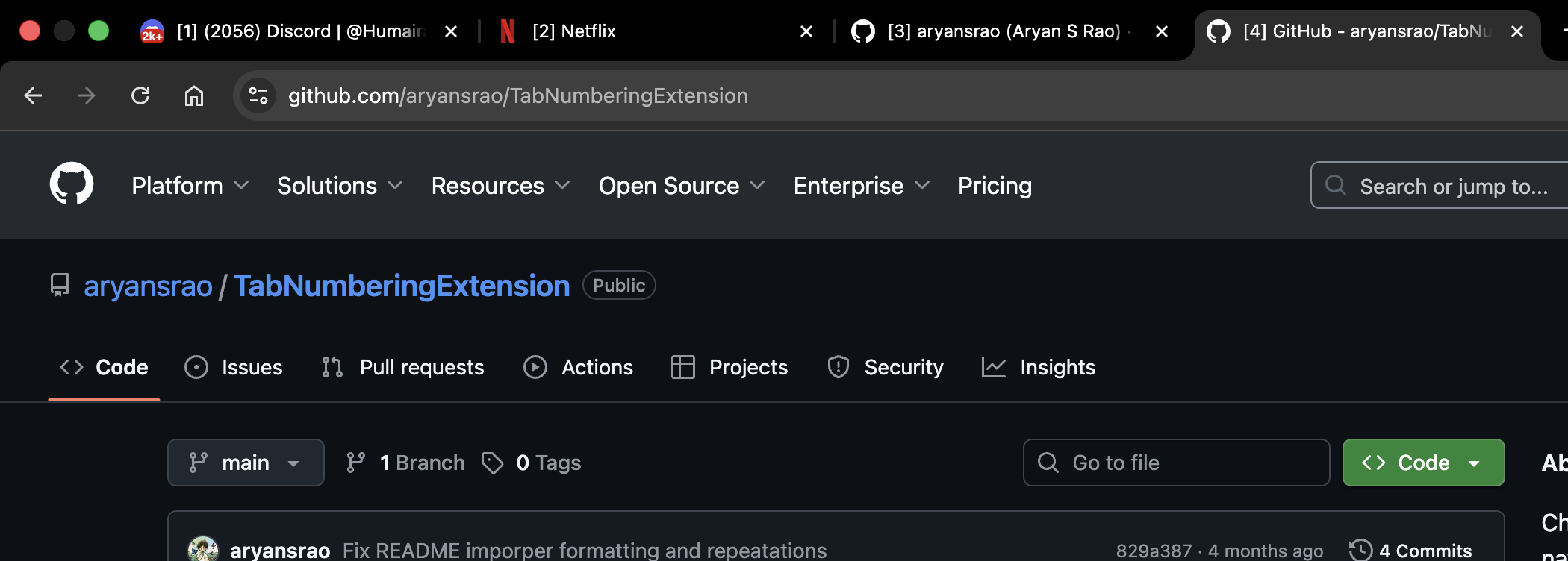Open commit hash 829a387
1568x561 pixels.
pyautogui.click(x=1154, y=551)
